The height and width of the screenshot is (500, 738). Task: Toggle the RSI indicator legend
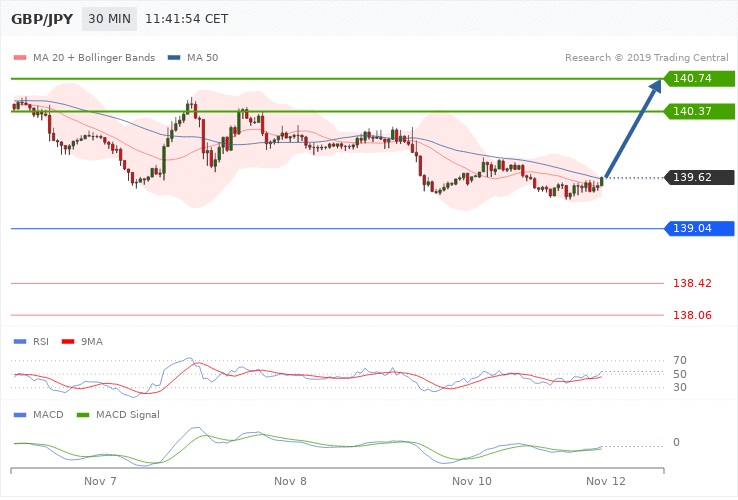point(33,341)
